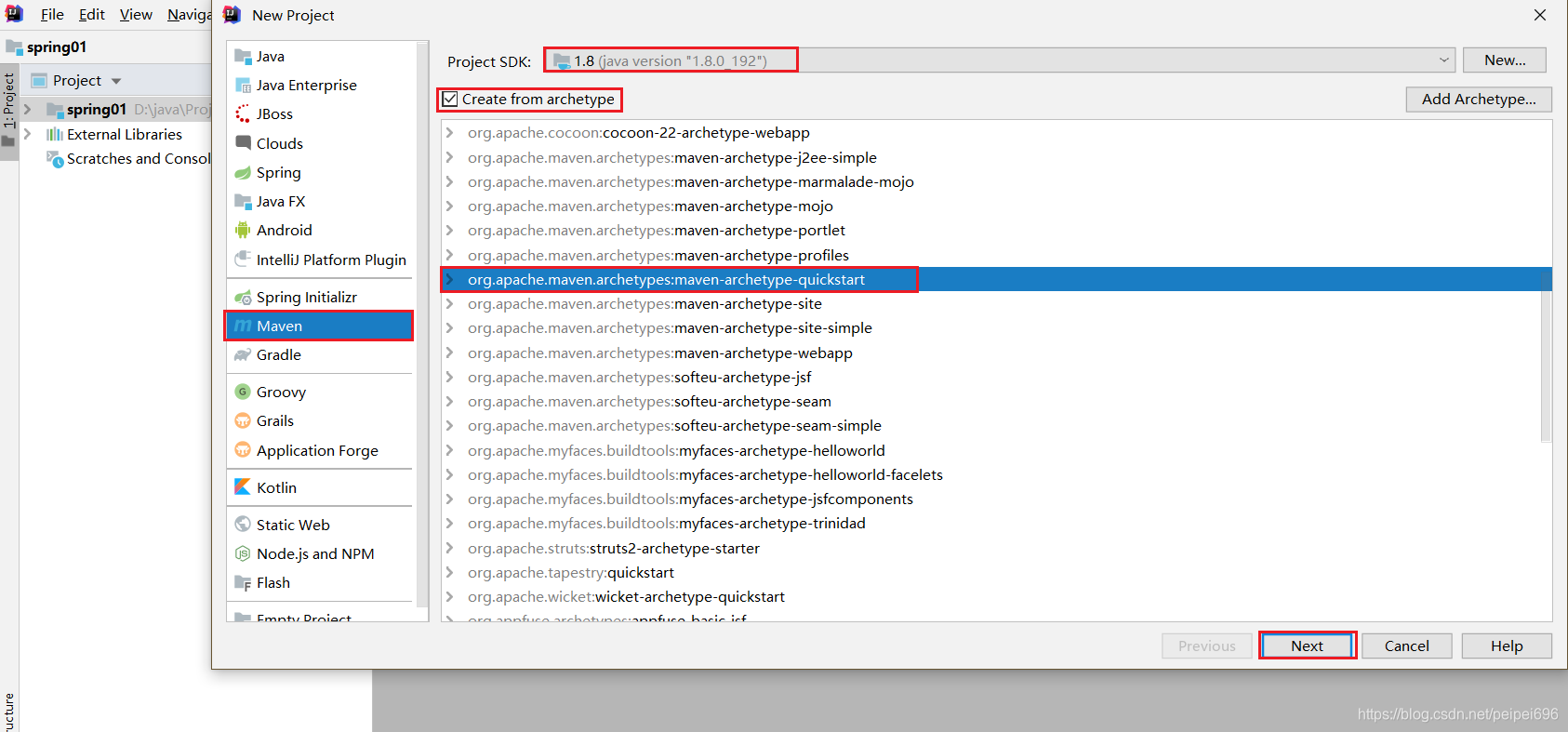Click the Add Archetype... button

tap(1479, 99)
